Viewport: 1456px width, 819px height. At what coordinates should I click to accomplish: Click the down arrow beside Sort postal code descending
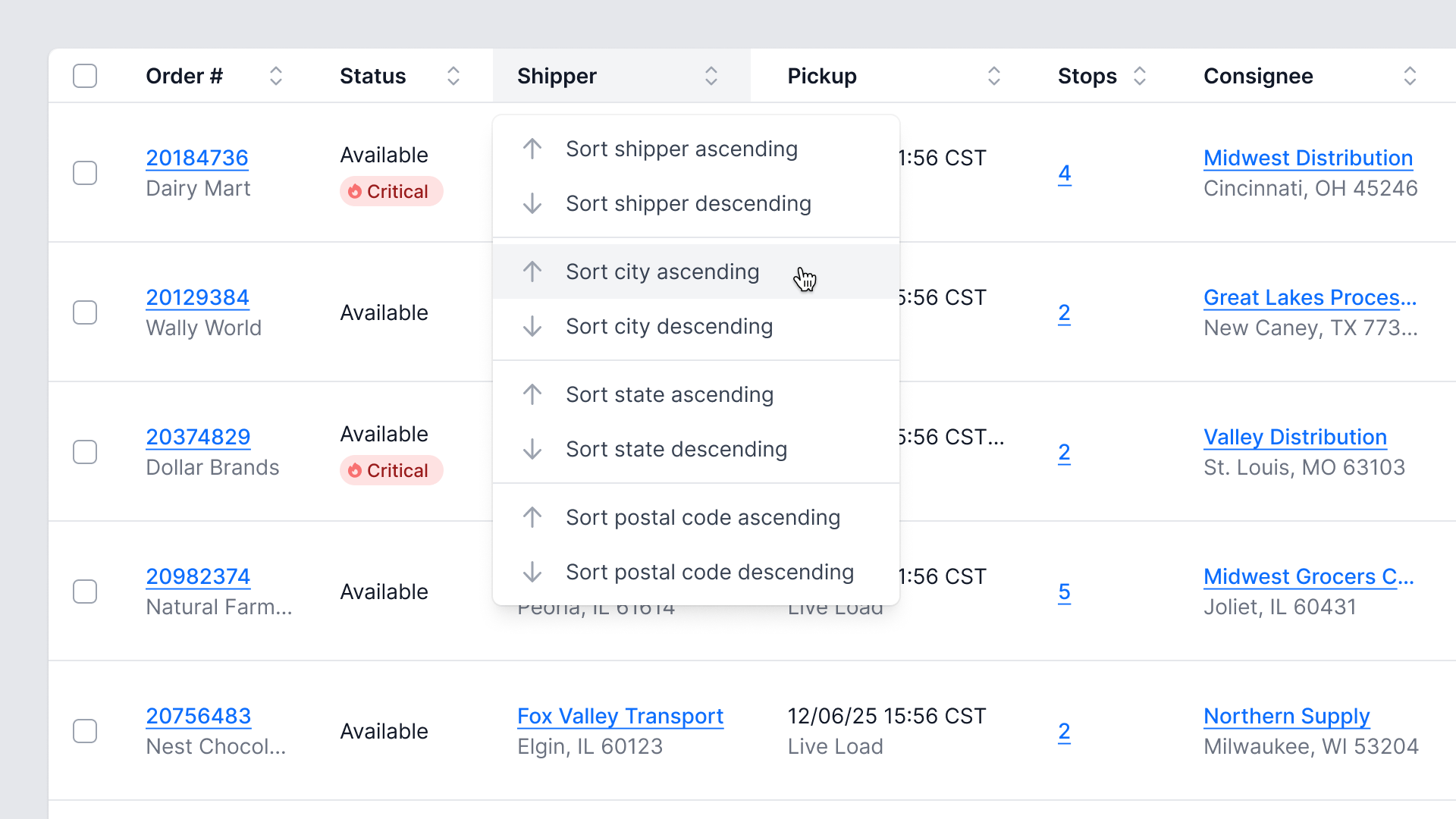[x=532, y=572]
